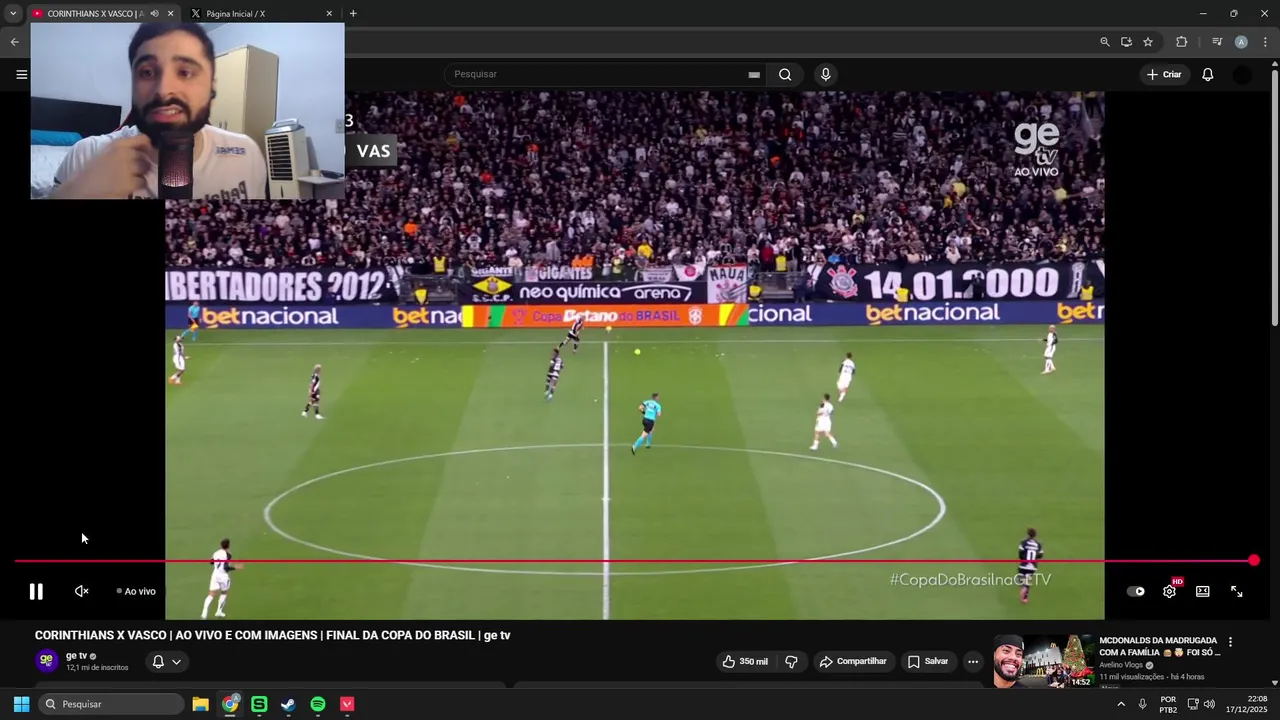Open the YouTube account avatar menu
This screenshot has width=1280, height=720.
(x=1242, y=75)
